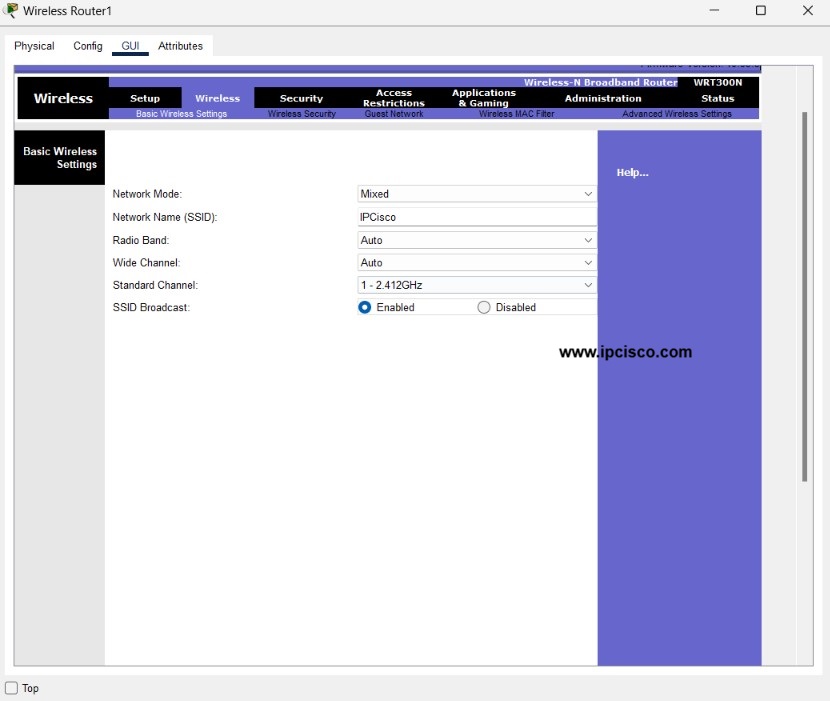Click the Help... link
Screen dimensions: 830x701
point(632,173)
